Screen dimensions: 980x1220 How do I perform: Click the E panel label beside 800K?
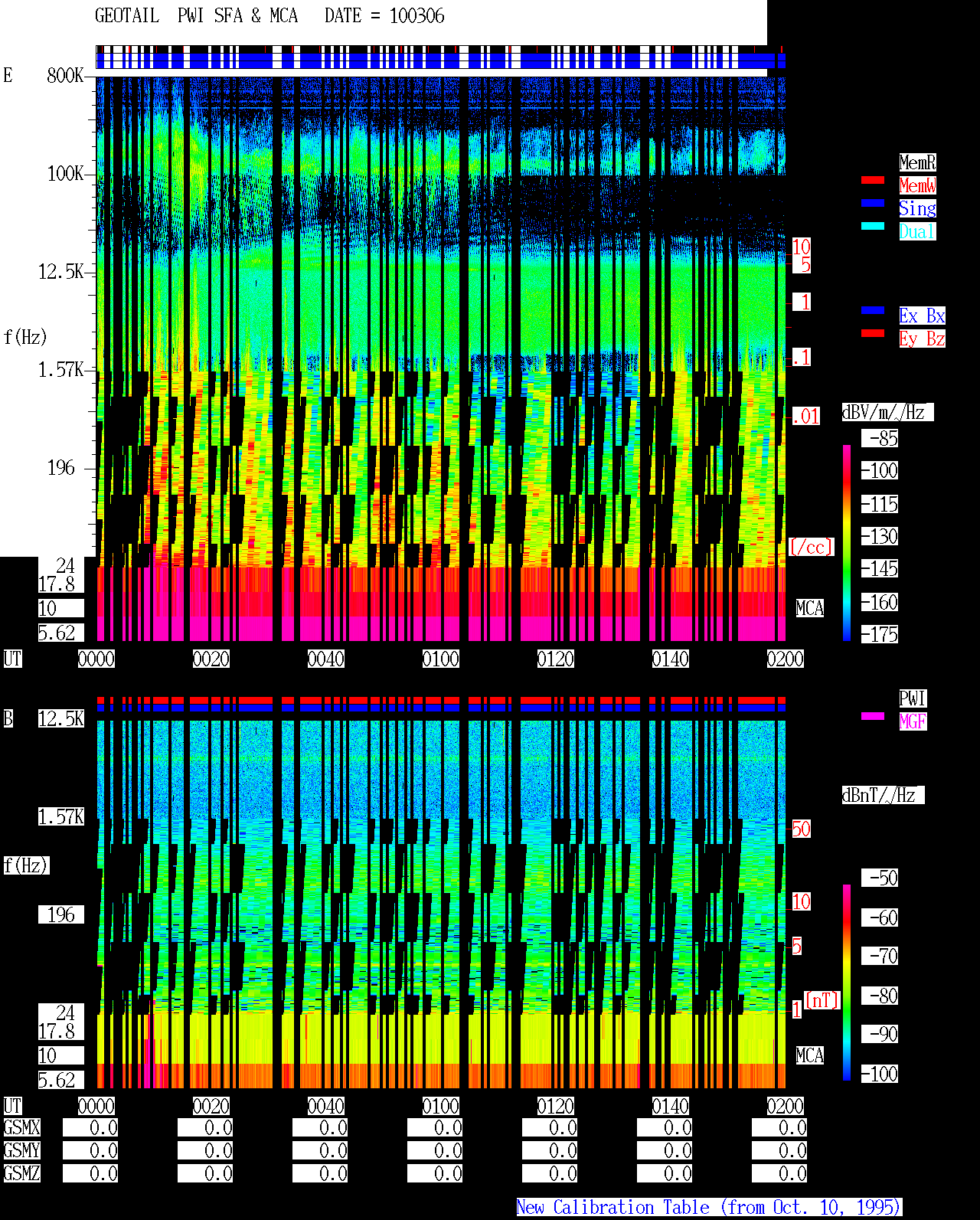8,75
